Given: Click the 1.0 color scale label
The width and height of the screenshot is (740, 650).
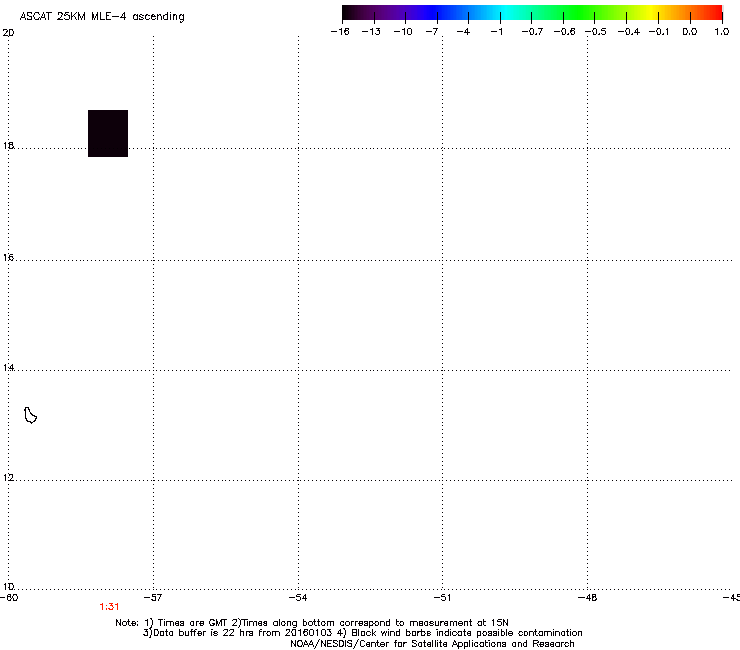Looking at the screenshot, I should click(x=722, y=32).
